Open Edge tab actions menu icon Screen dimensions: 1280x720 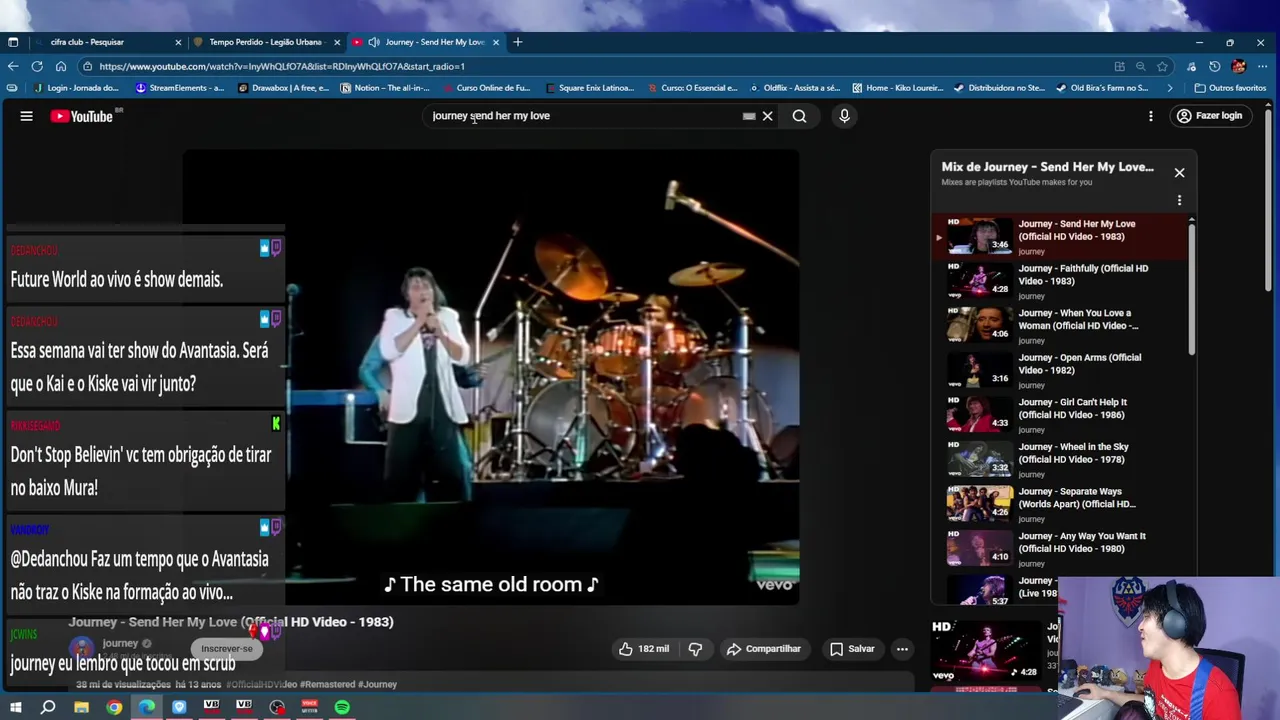point(13,42)
